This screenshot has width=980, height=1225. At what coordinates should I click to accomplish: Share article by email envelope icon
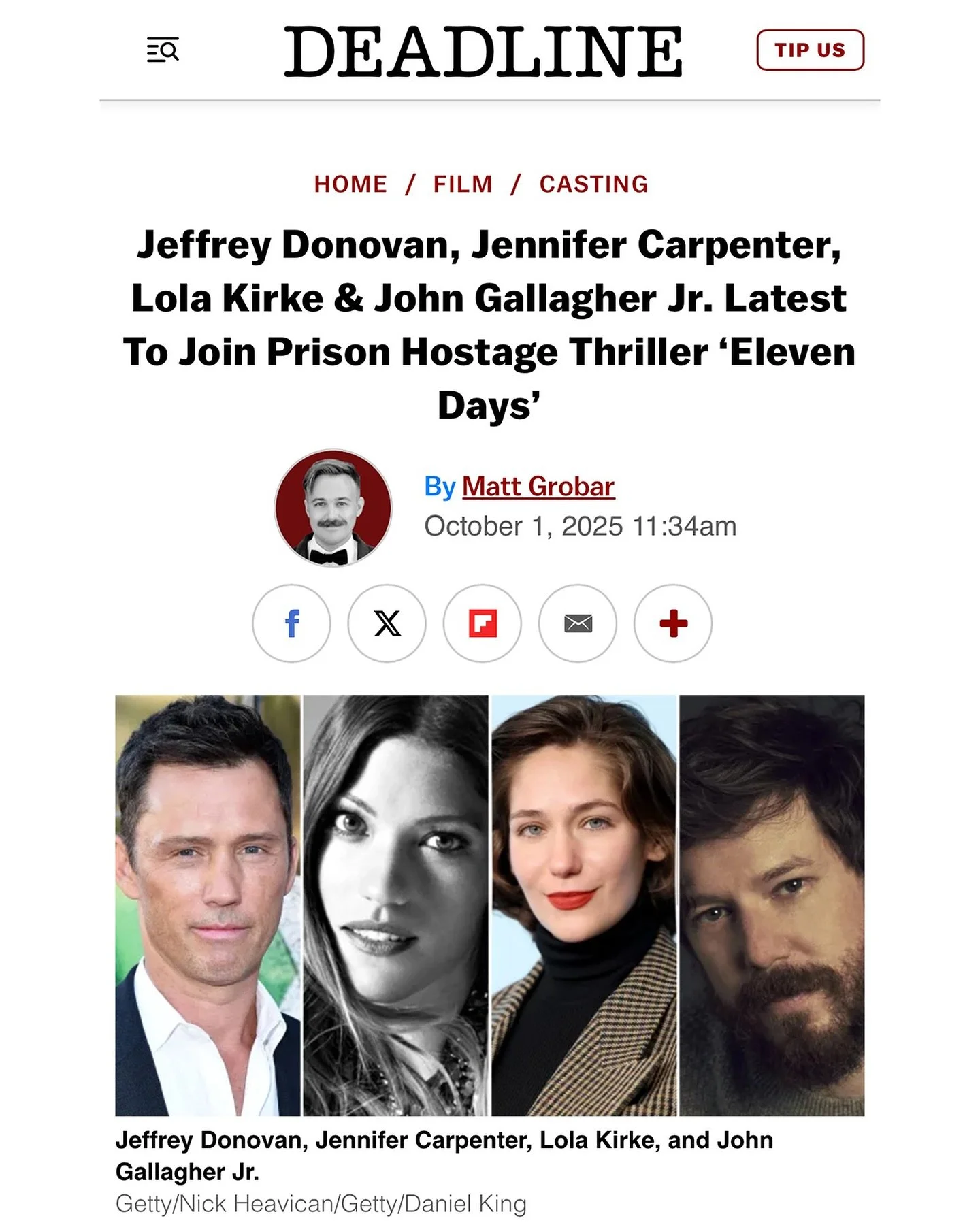(578, 623)
